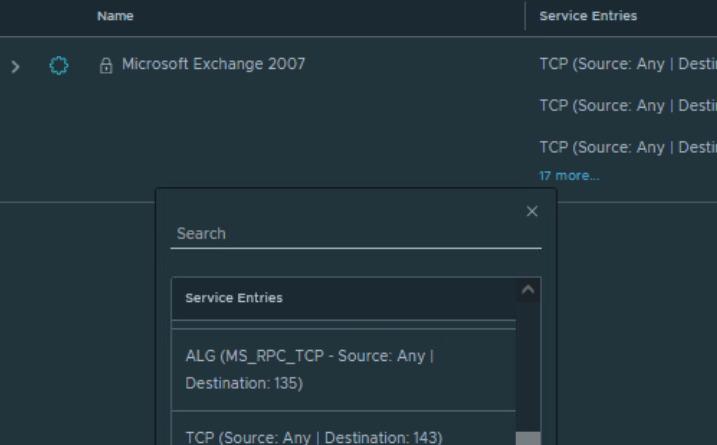The width and height of the screenshot is (717, 445).
Task: Close the service entries popup
Action: point(532,211)
